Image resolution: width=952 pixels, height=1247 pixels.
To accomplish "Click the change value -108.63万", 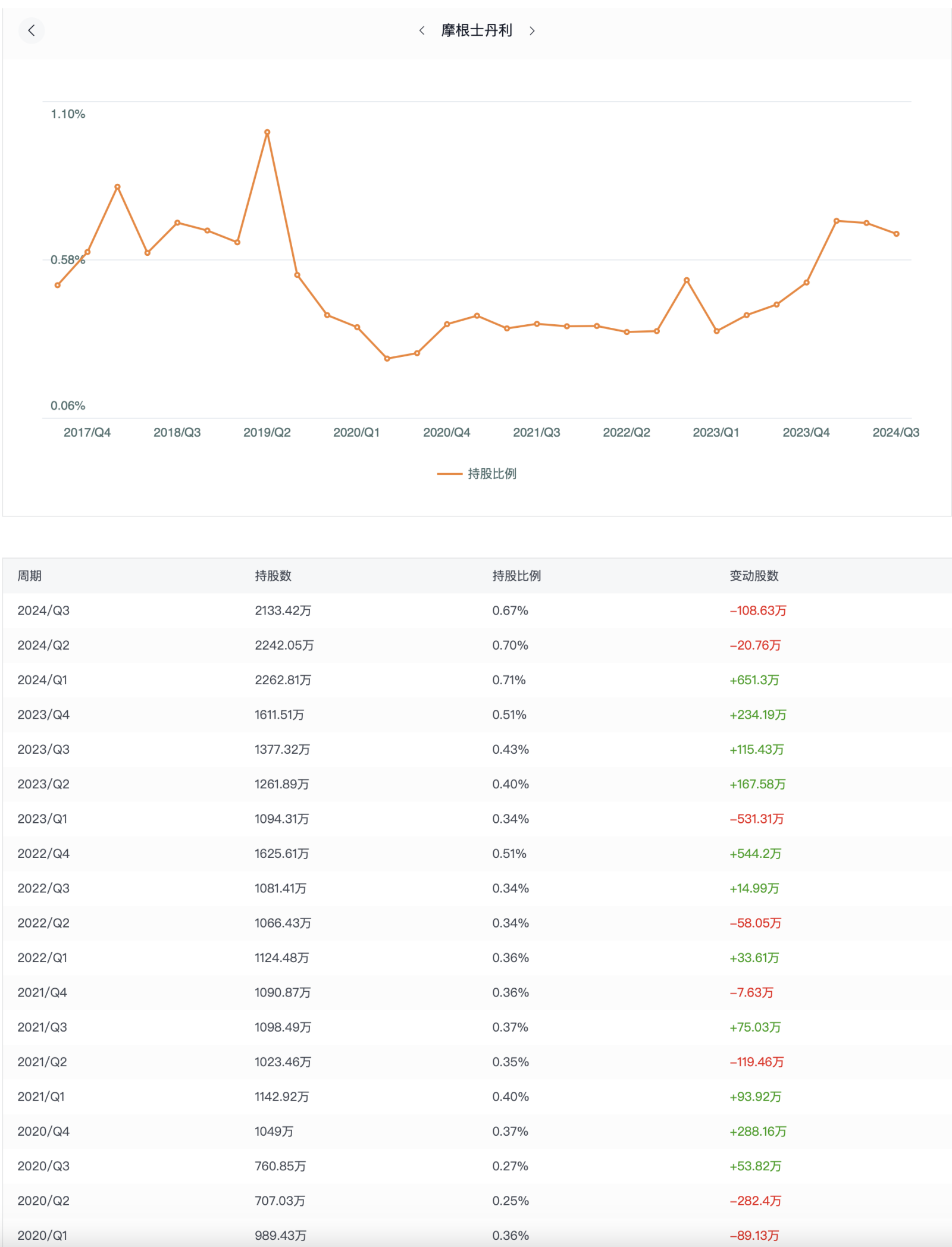I will (758, 610).
